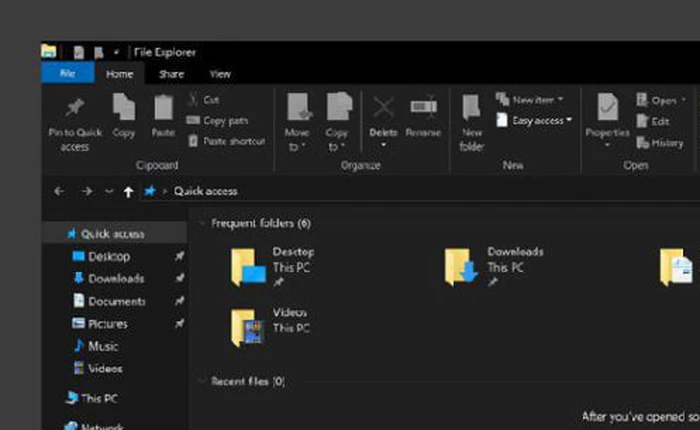Click the Quick access star in the address bar
700x430 pixels.
point(150,191)
